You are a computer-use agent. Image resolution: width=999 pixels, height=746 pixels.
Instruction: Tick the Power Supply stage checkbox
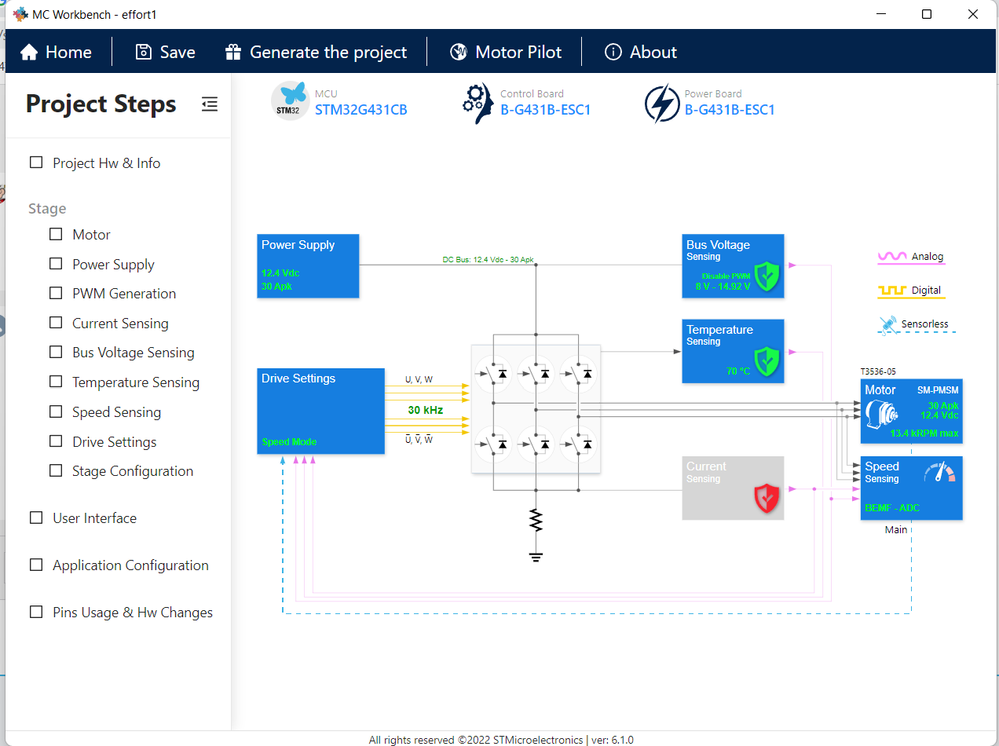[x=56, y=263]
